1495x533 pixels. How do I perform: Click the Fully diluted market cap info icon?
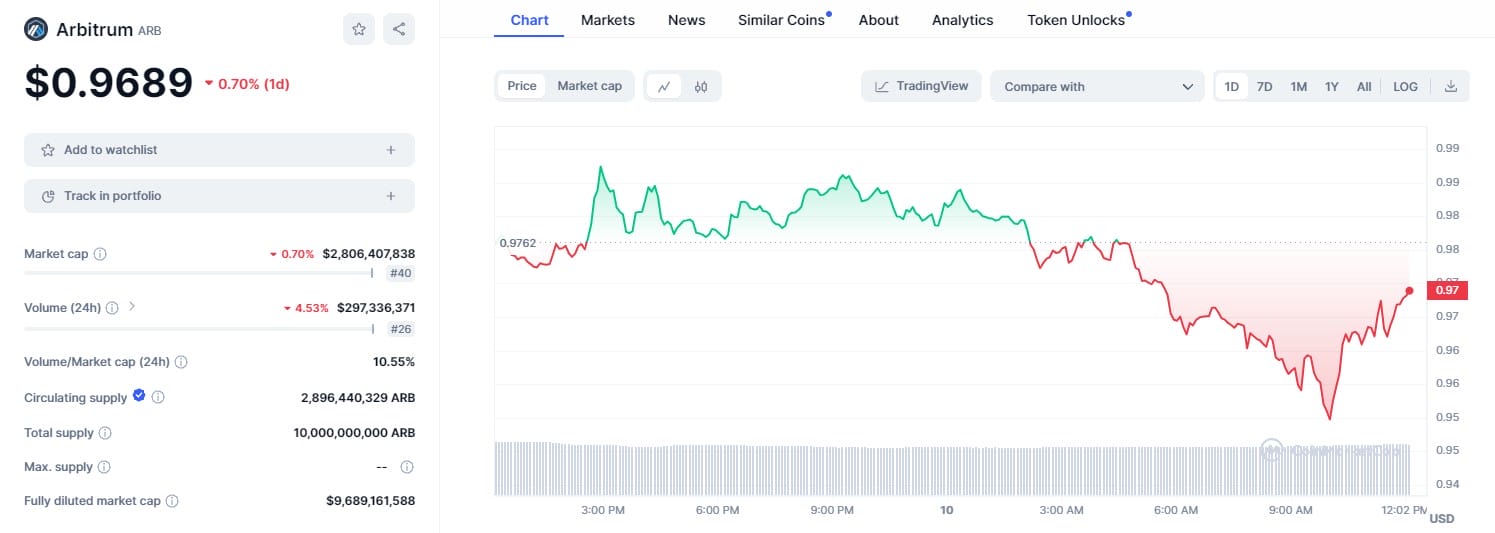[x=172, y=501]
